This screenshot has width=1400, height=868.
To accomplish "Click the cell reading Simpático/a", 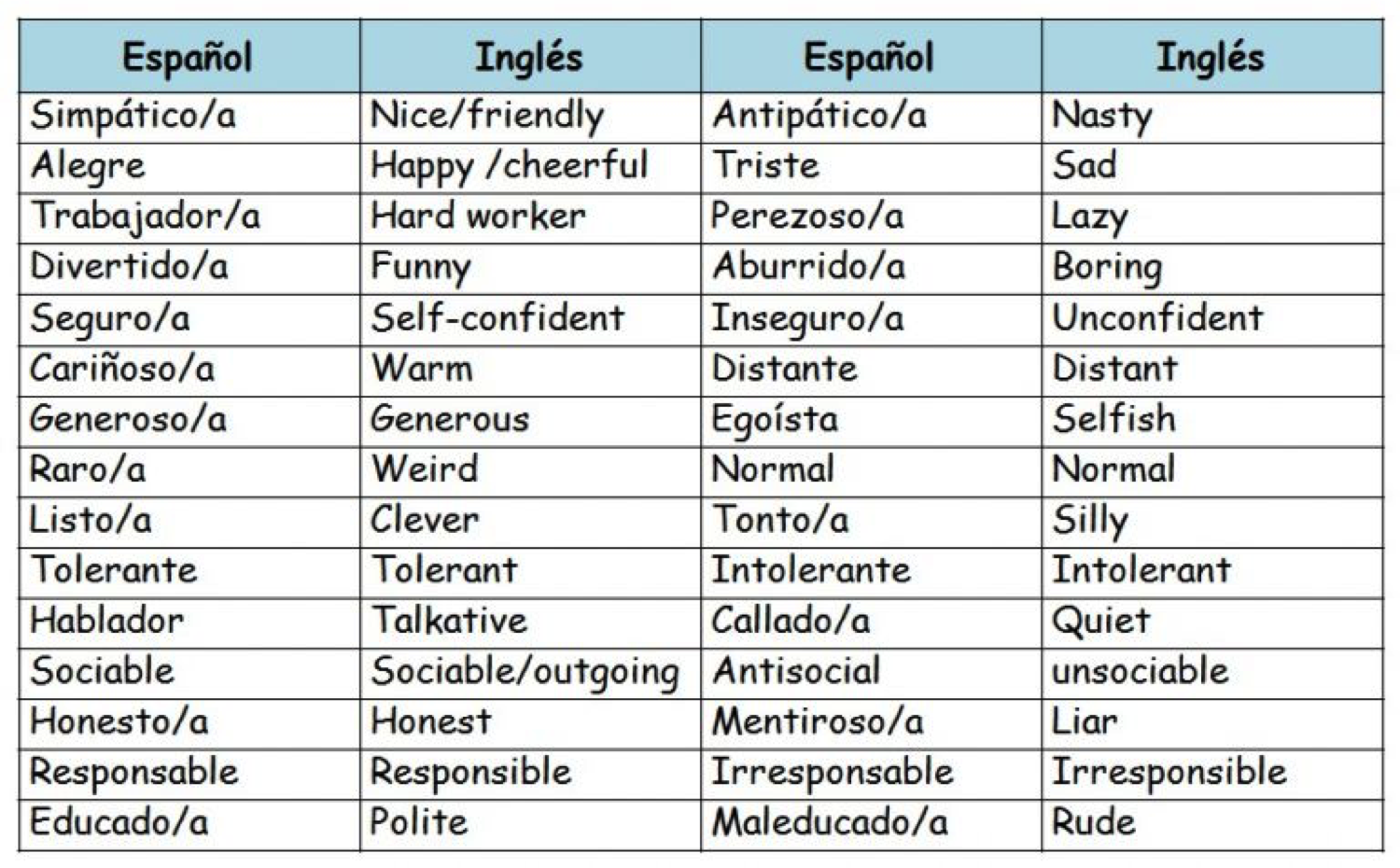I will 133,116.
